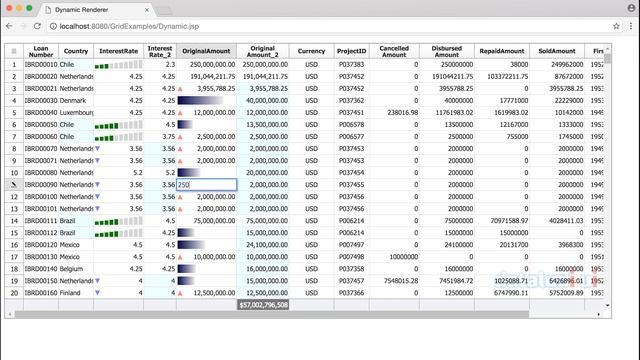Click the blue down triangle in row 19
Image resolution: width=640 pixels, height=360 pixels.
[98, 281]
